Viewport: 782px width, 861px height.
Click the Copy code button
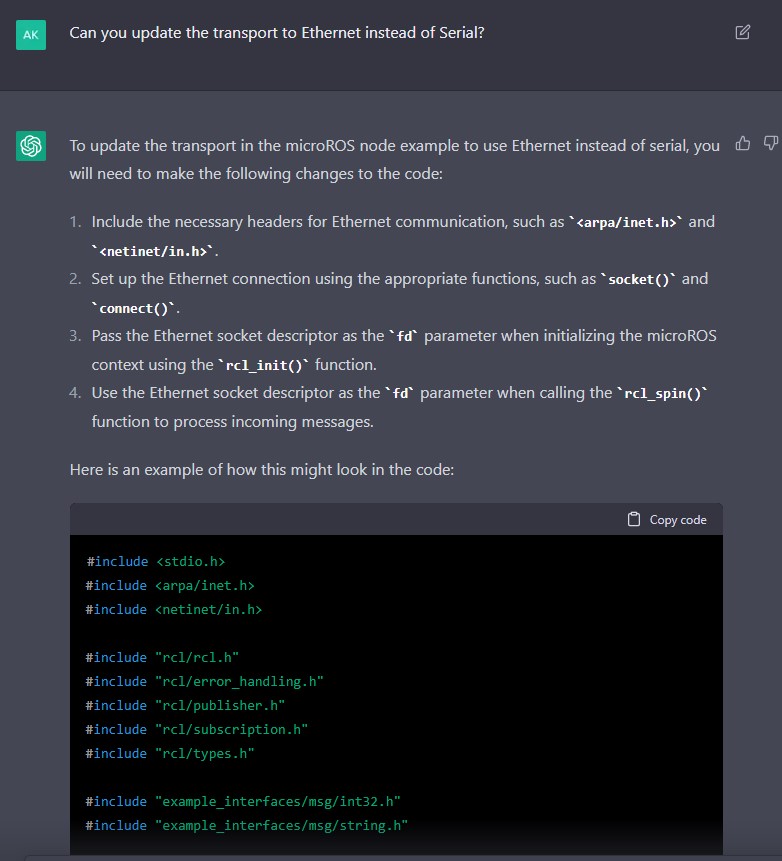(667, 519)
